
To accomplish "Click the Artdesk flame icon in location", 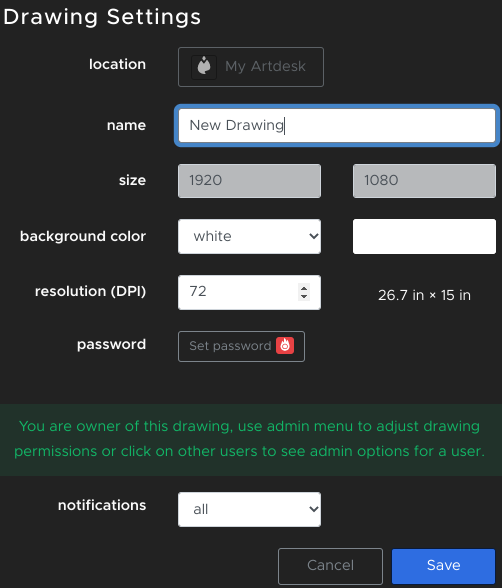I will [x=204, y=67].
